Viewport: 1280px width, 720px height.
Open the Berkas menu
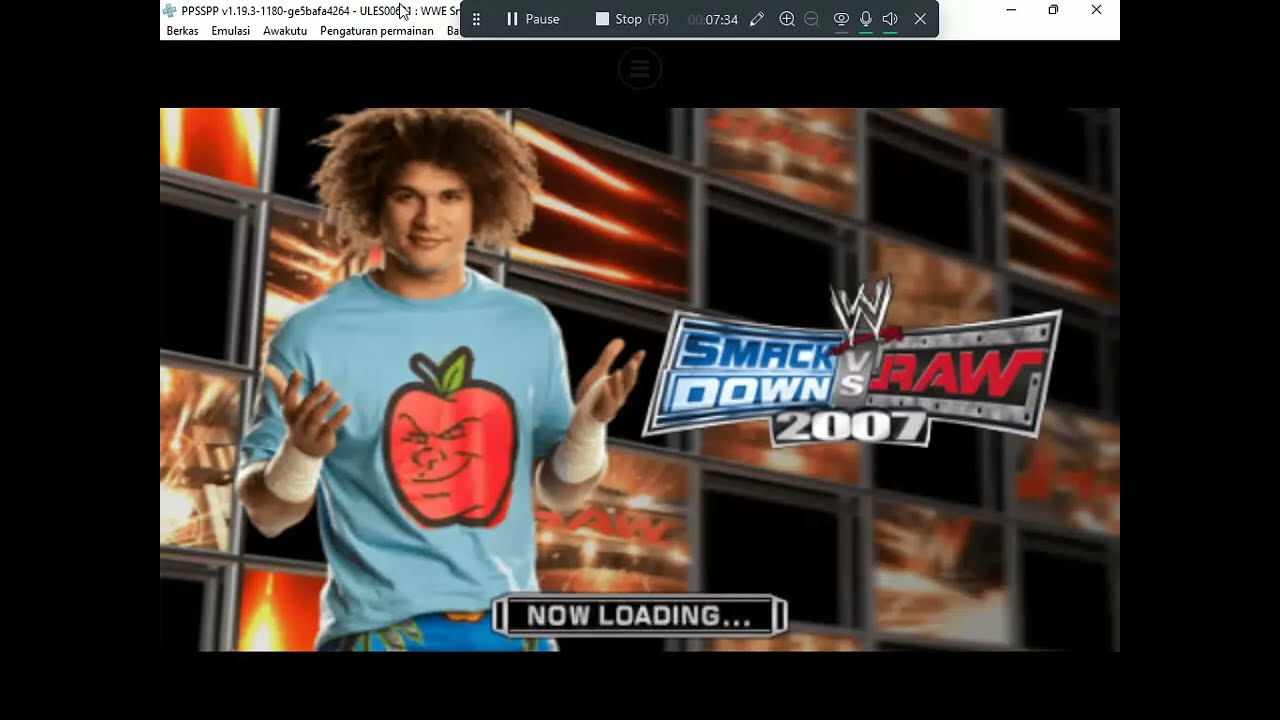click(182, 31)
